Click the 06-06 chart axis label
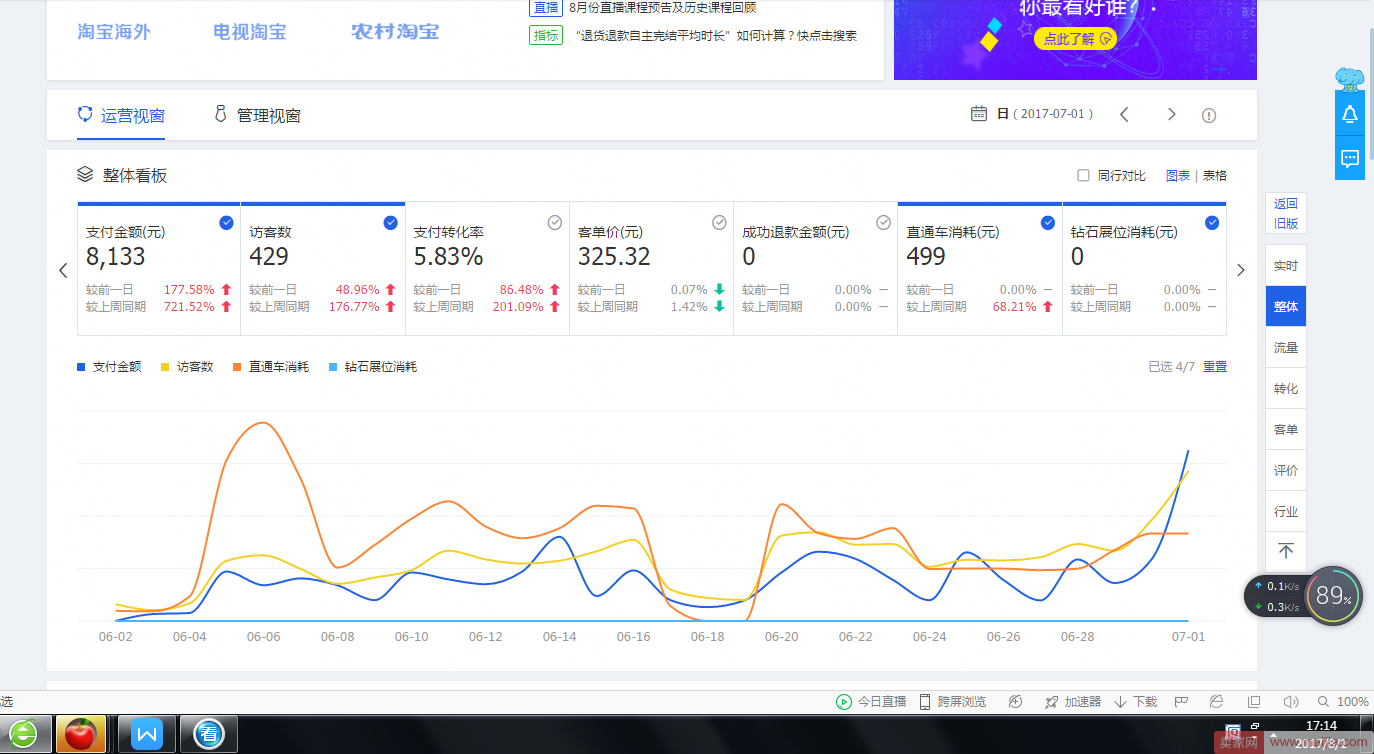 [x=263, y=636]
